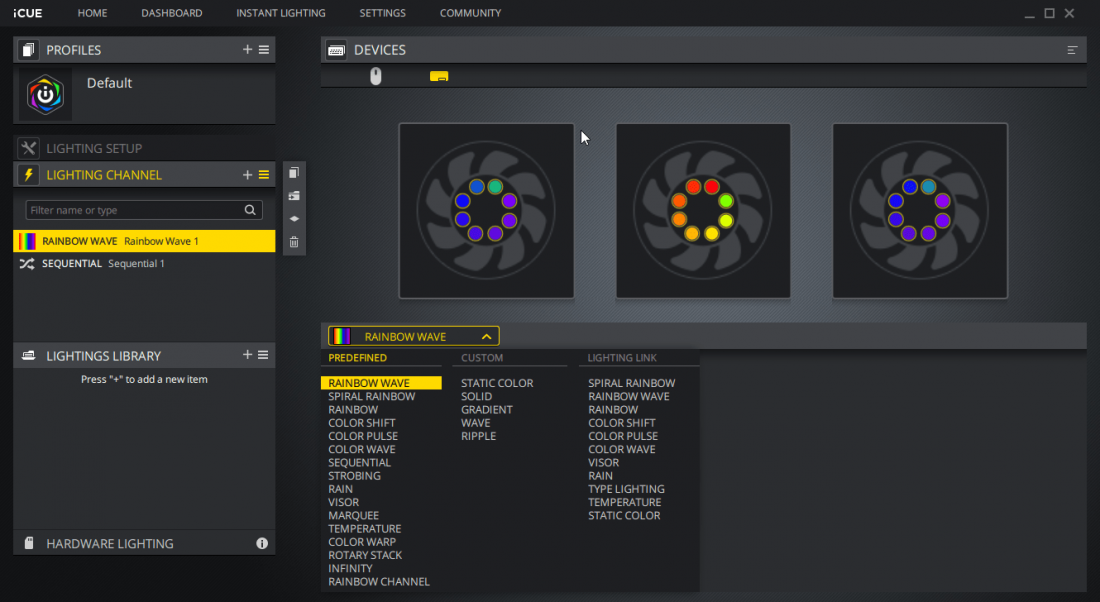Open the Profiles panel hamburger menu
The image size is (1100, 602).
[264, 50]
